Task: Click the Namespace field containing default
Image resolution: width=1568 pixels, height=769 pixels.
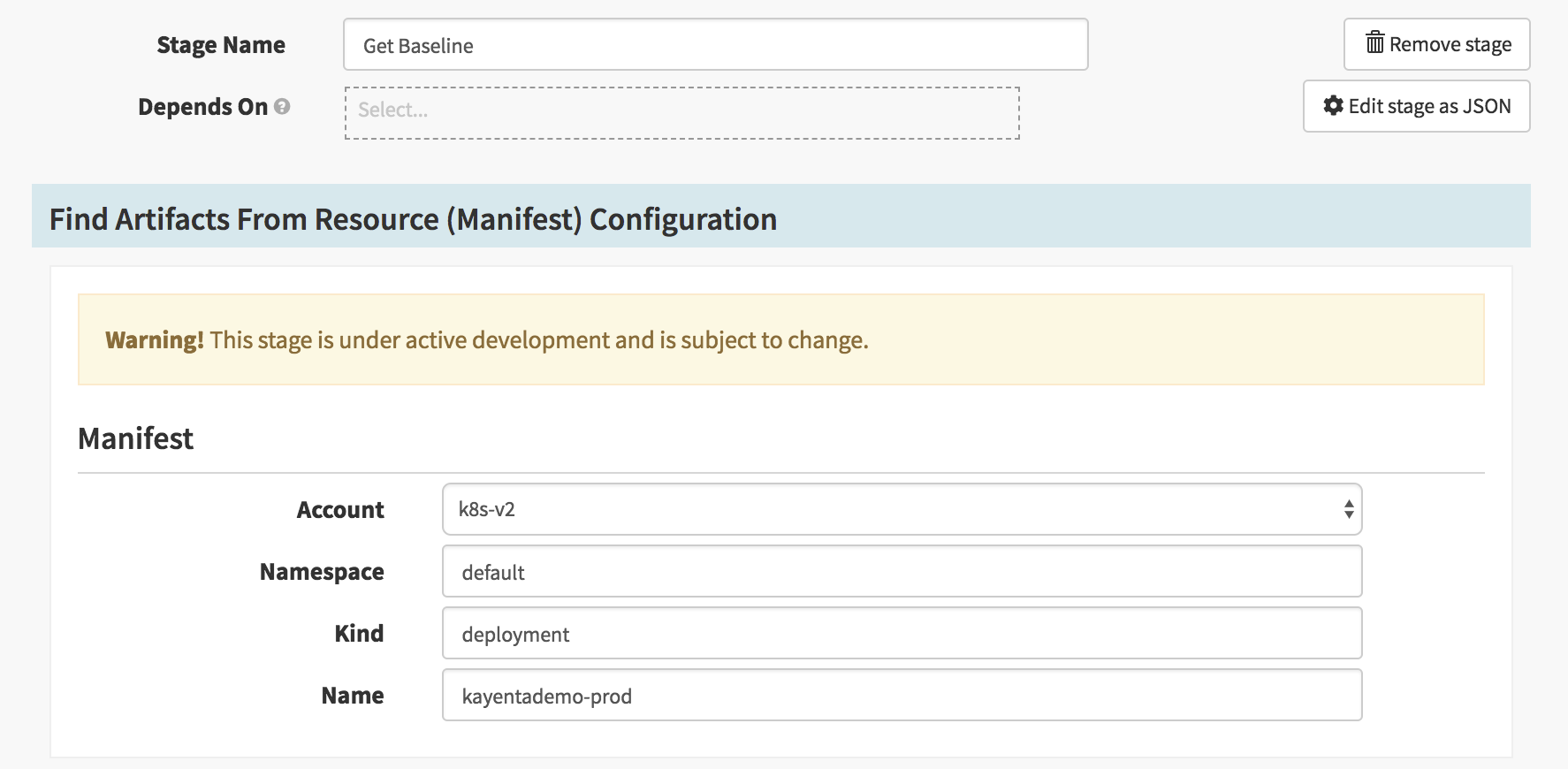Action: [902, 571]
